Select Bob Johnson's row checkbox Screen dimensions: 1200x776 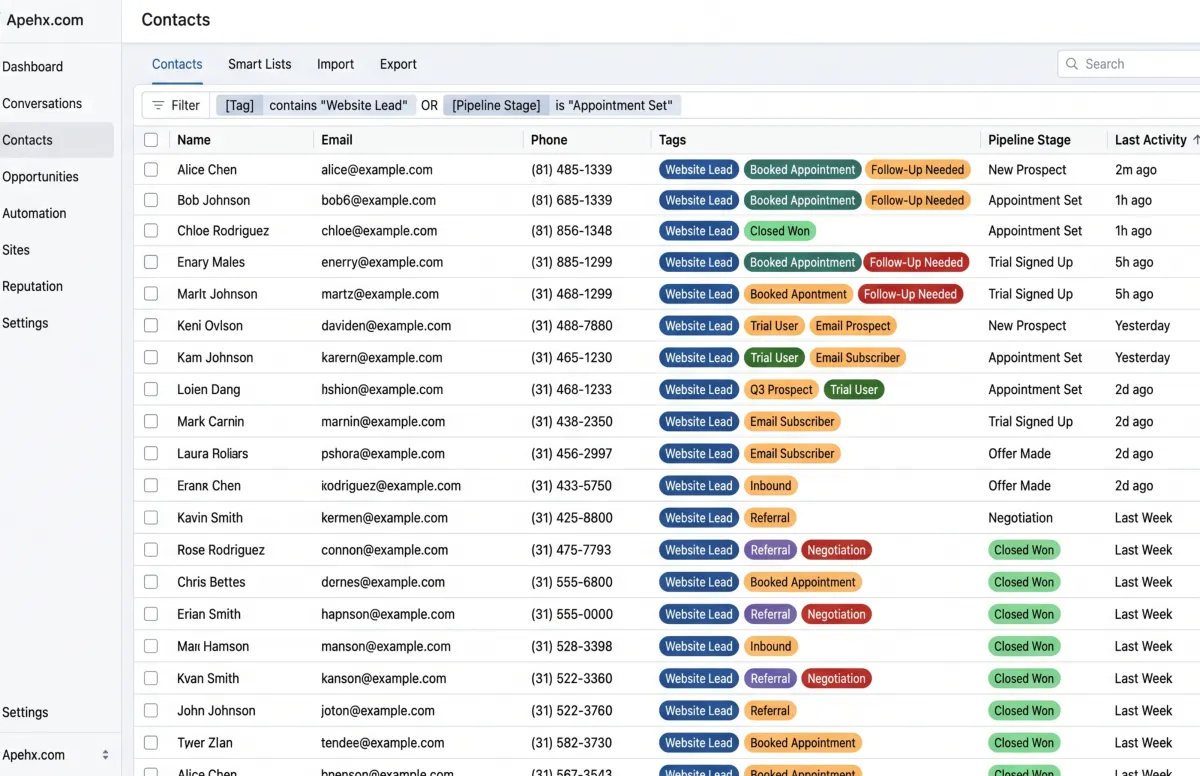tap(151, 200)
